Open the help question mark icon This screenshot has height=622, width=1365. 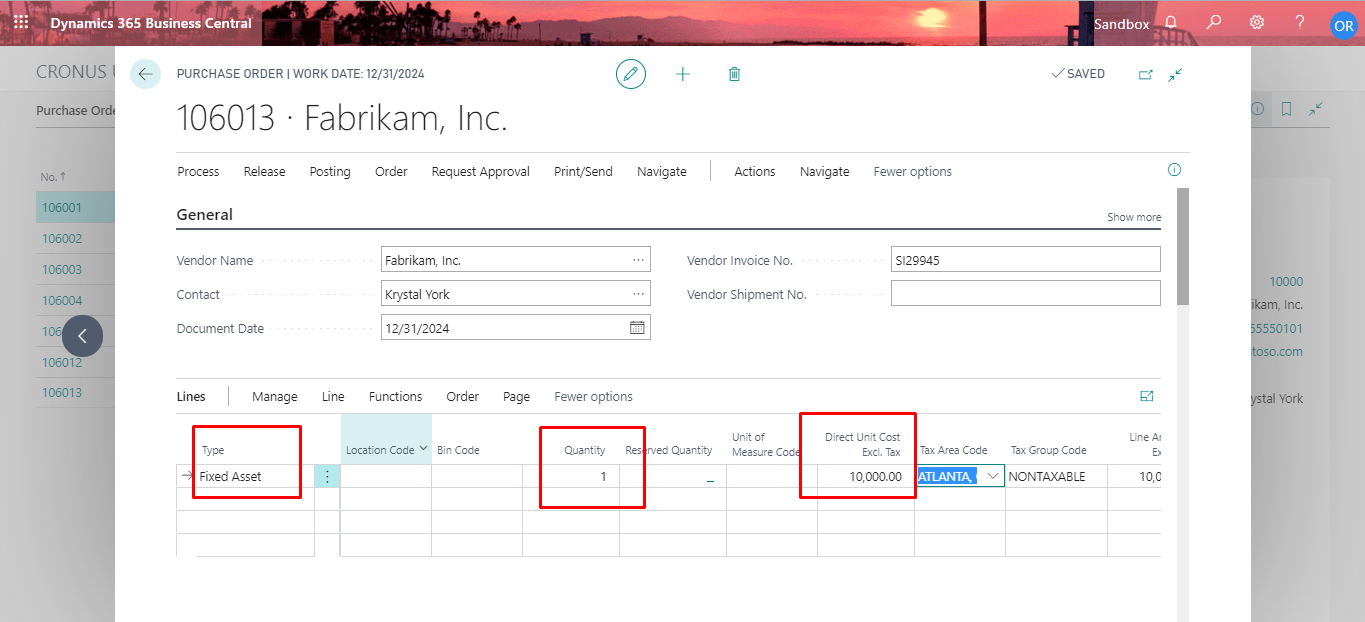[1300, 22]
